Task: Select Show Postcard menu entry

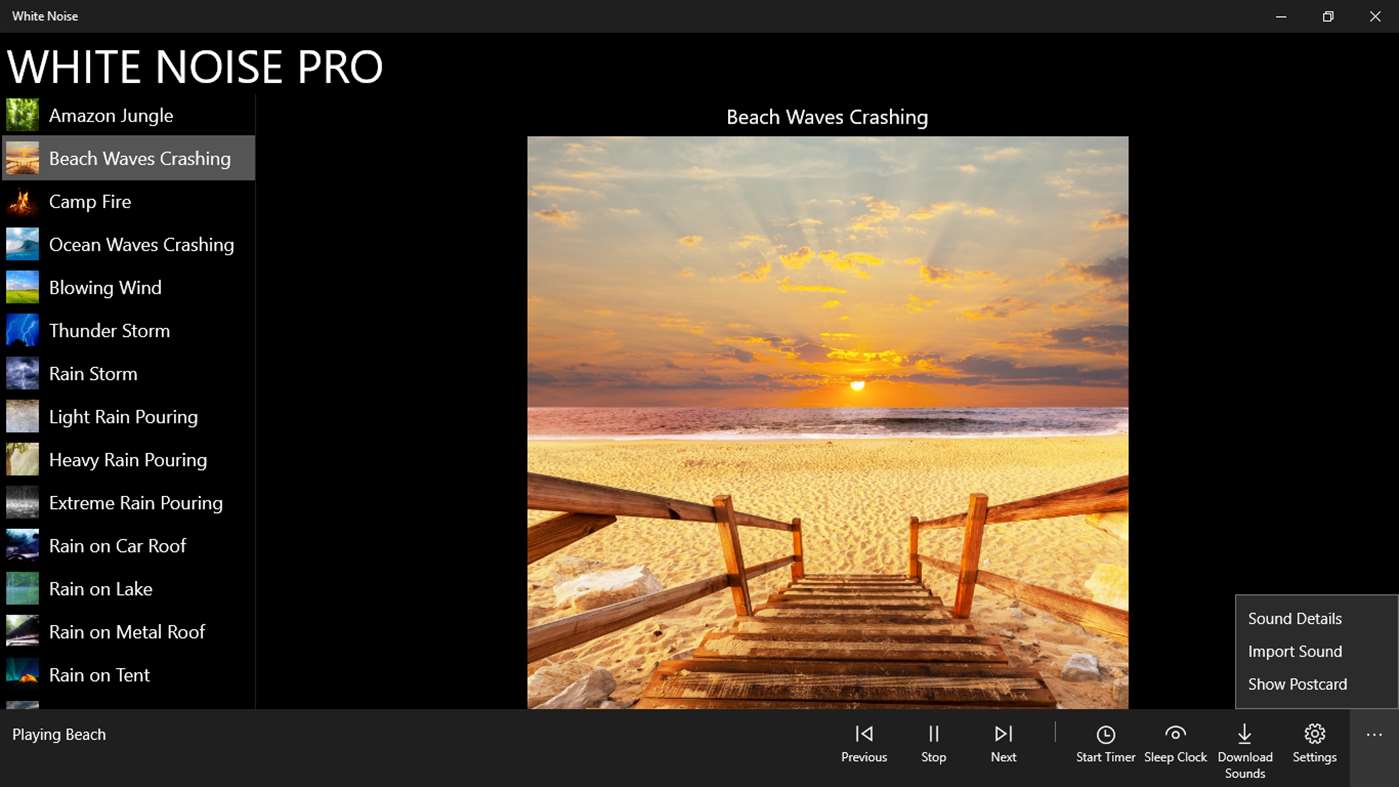Action: pyautogui.click(x=1316, y=684)
